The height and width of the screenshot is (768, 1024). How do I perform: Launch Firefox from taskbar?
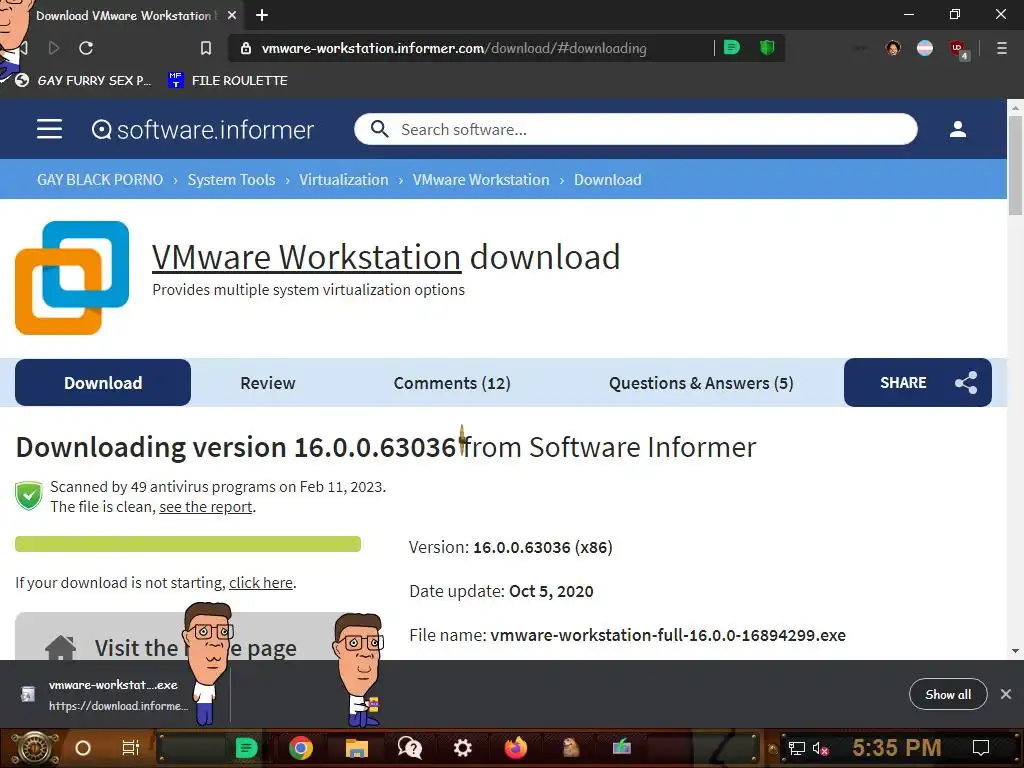point(516,748)
